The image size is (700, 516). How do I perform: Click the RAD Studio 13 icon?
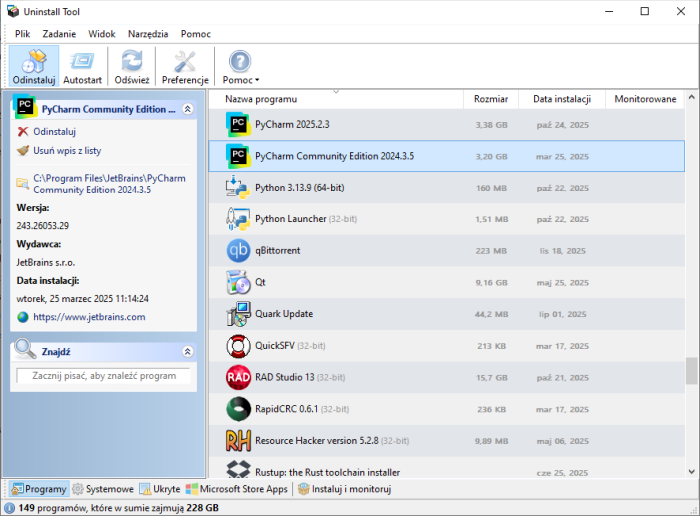(238, 377)
